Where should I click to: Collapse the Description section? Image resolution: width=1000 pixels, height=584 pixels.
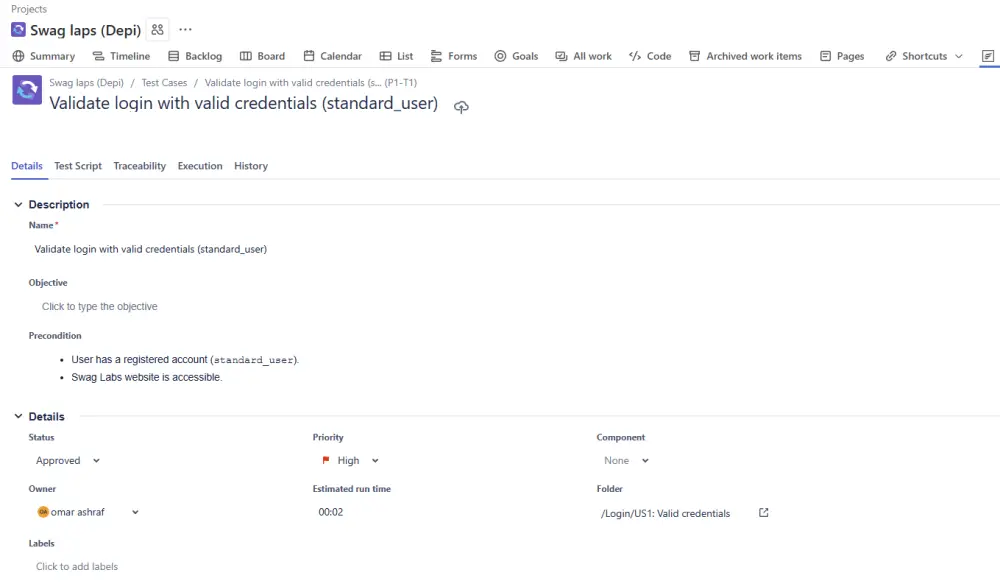coord(18,205)
